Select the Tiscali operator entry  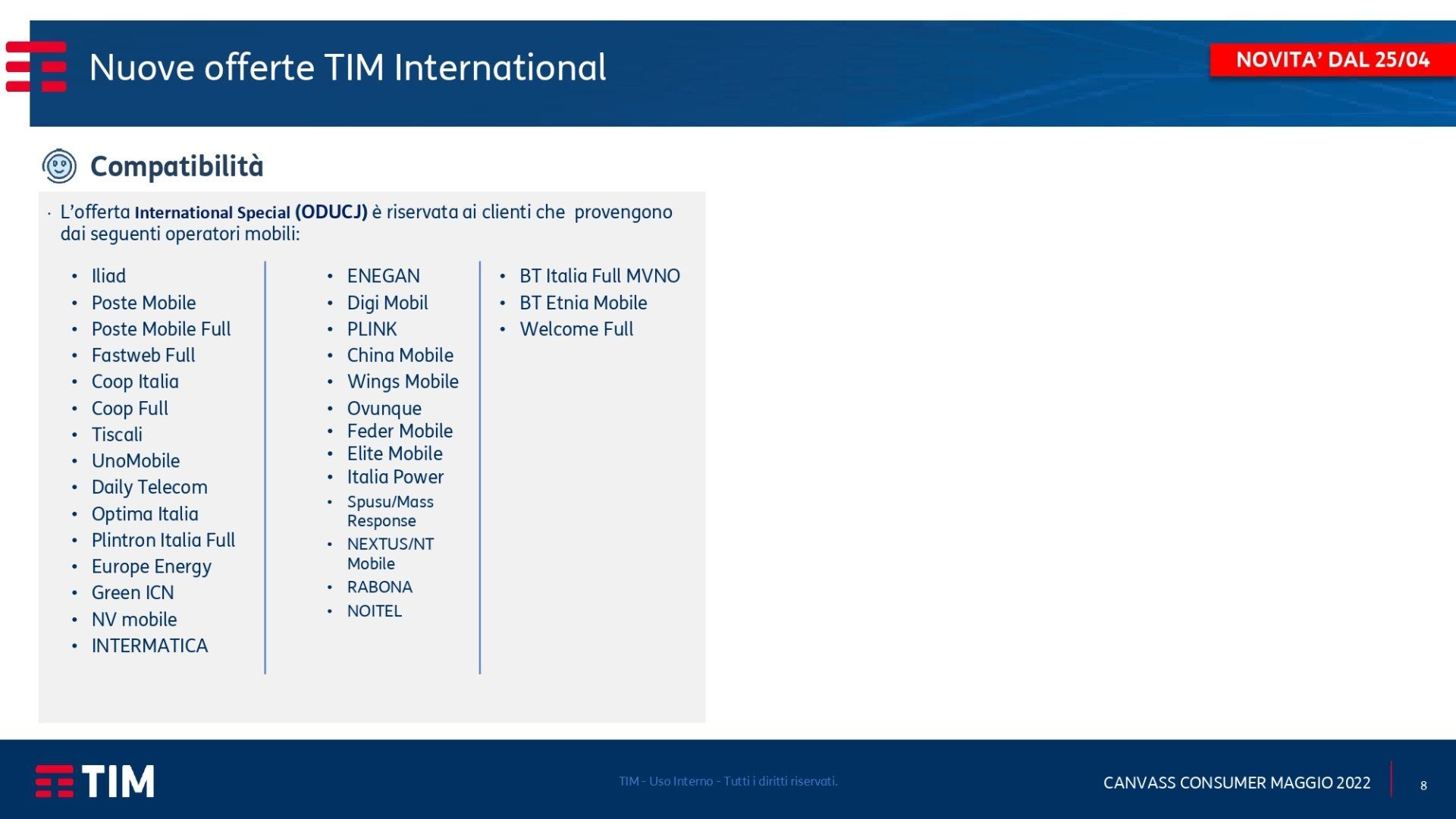[x=117, y=435]
